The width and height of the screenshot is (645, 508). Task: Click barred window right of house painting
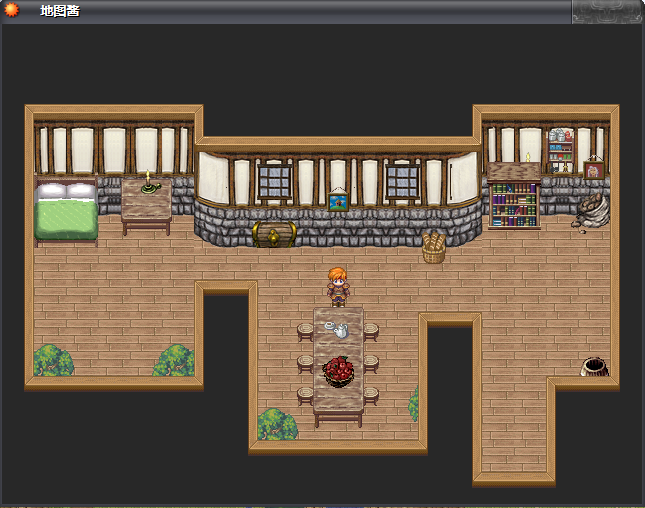[402, 181]
